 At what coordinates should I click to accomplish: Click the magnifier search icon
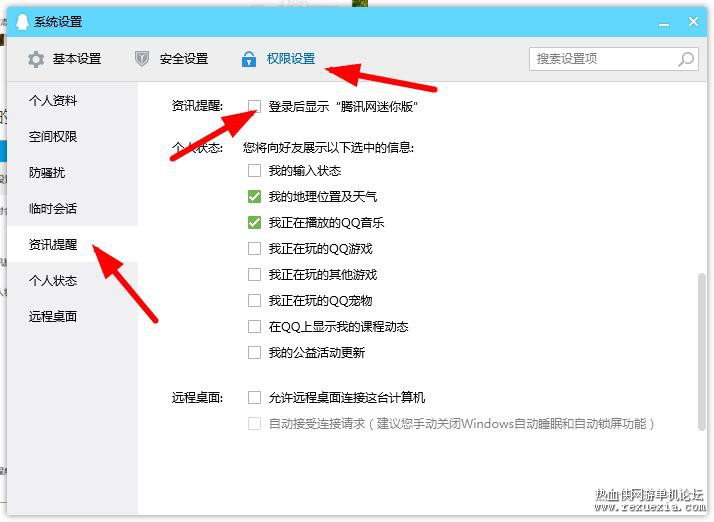686,59
